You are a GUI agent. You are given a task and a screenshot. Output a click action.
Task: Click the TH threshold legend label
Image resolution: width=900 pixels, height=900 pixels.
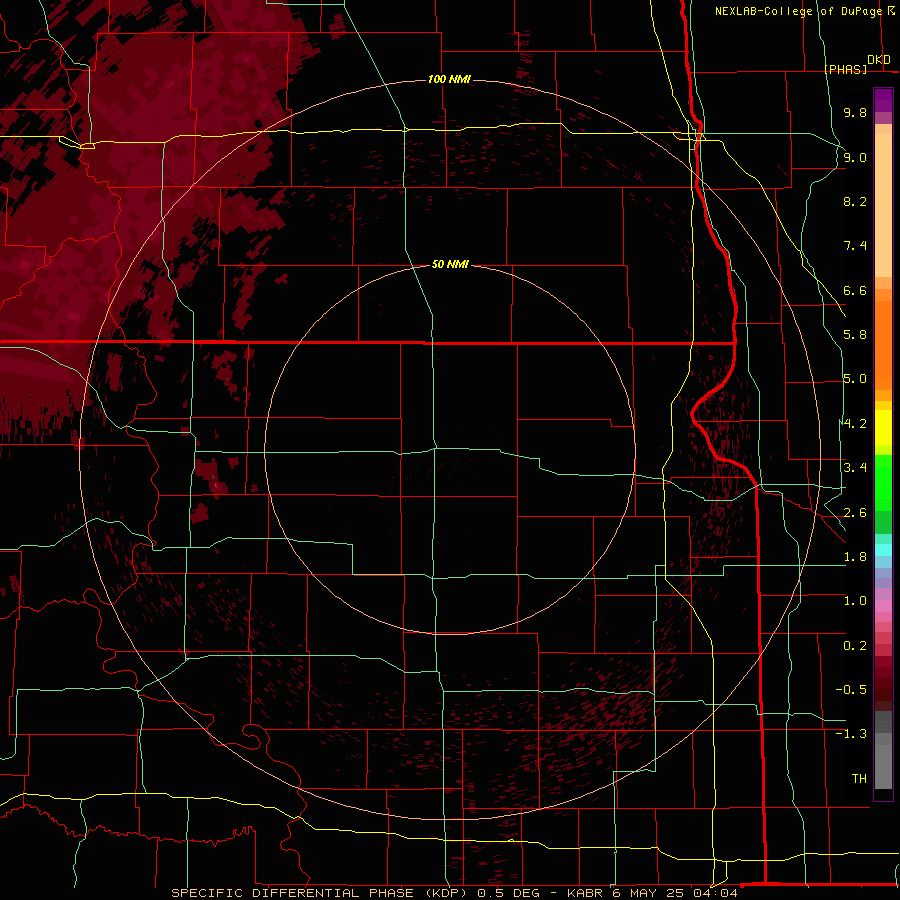(x=859, y=779)
